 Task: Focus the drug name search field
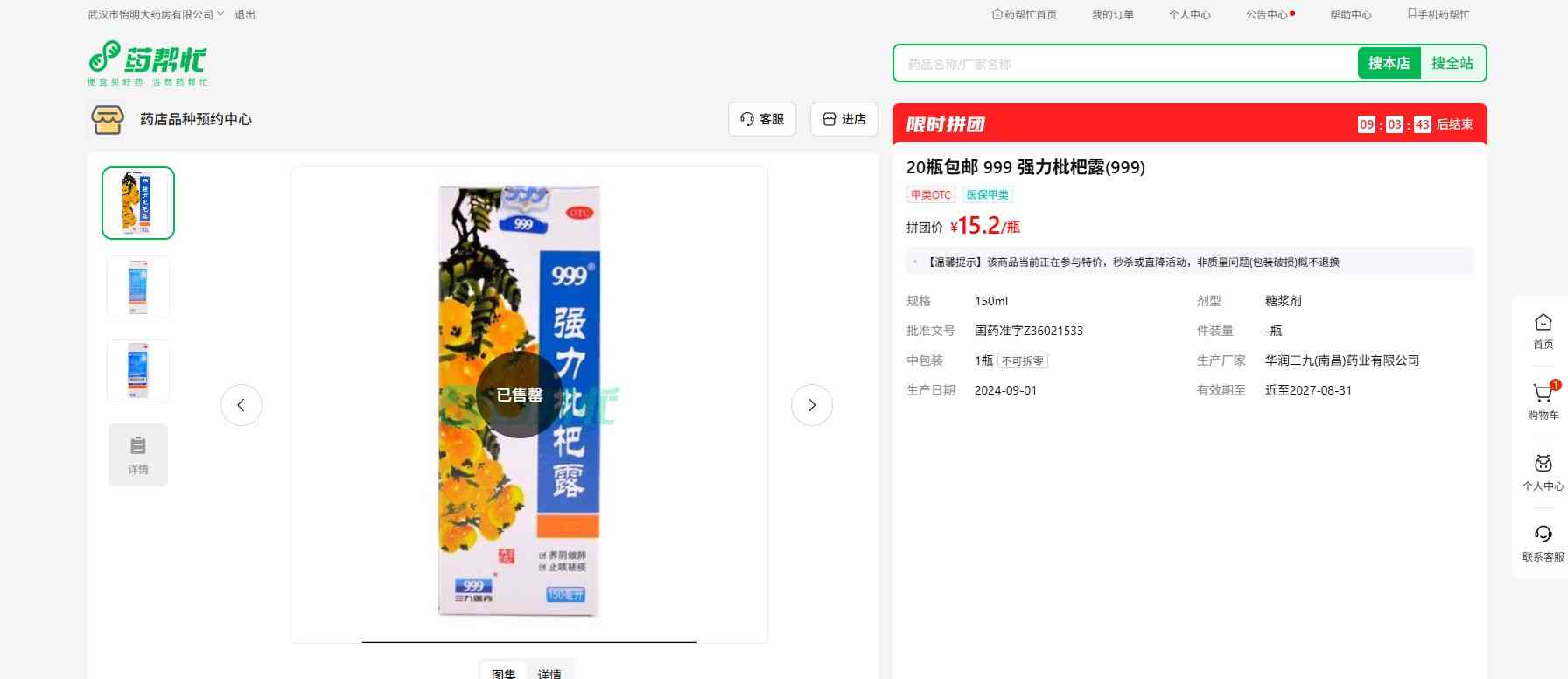click(1126, 64)
